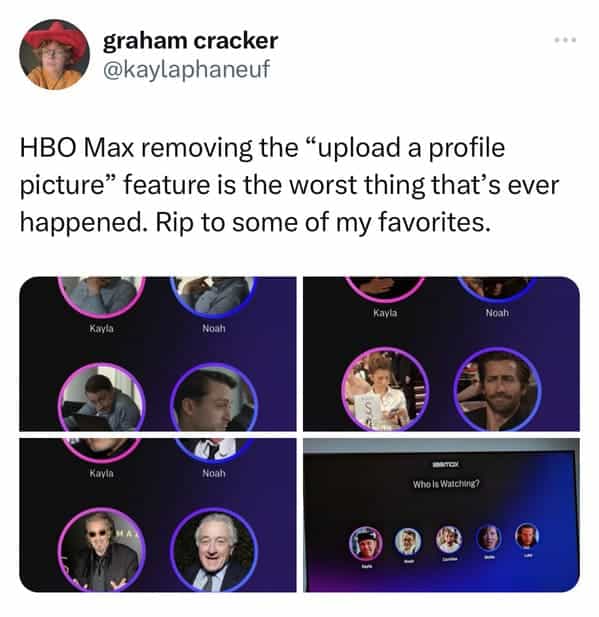Select the last profile on Who Is Watching screen
The height and width of the screenshot is (617, 599).
[527, 536]
